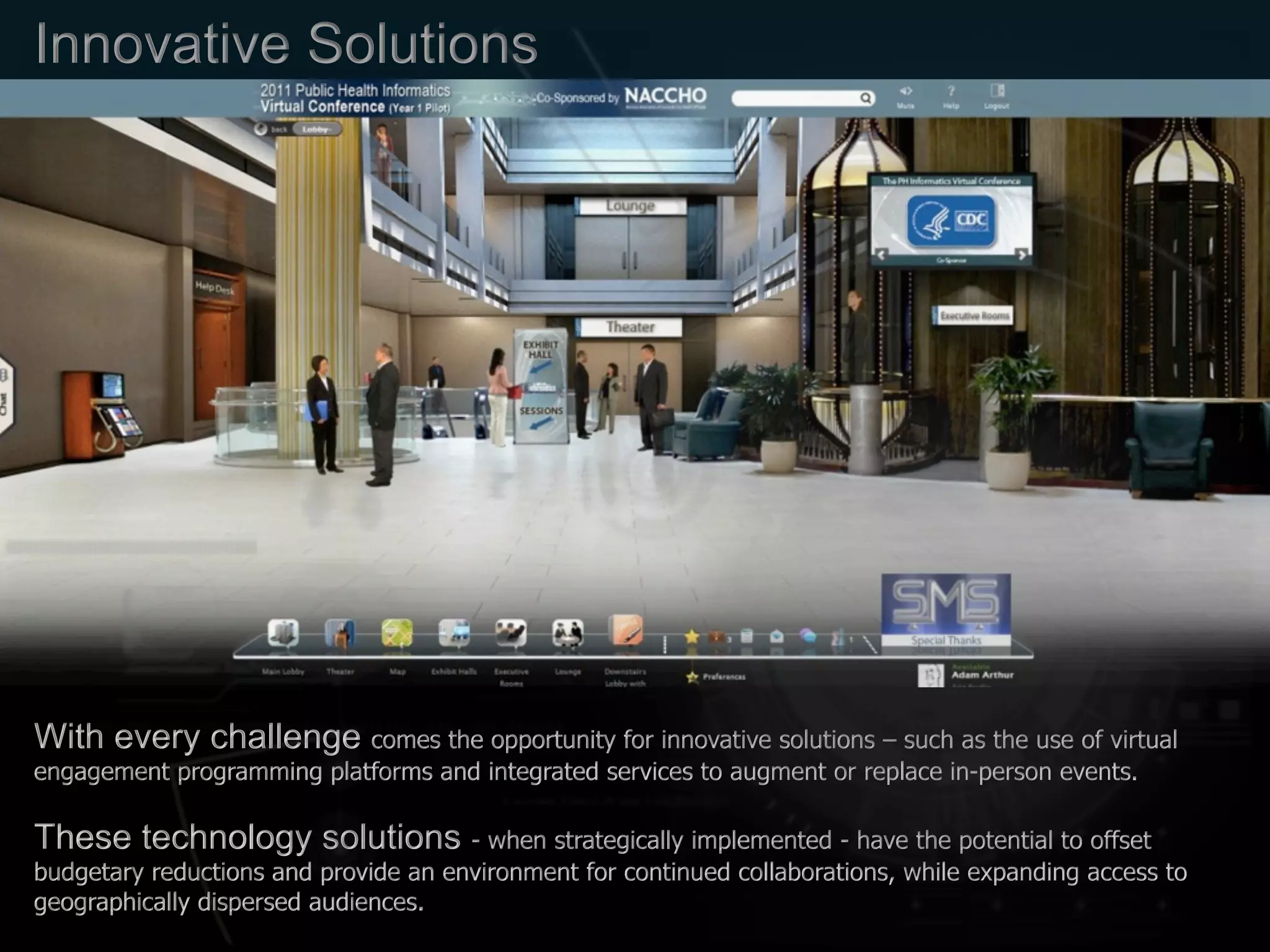Click the Preferences label under the dock
The height and width of the screenshot is (952, 1270).
click(724, 677)
